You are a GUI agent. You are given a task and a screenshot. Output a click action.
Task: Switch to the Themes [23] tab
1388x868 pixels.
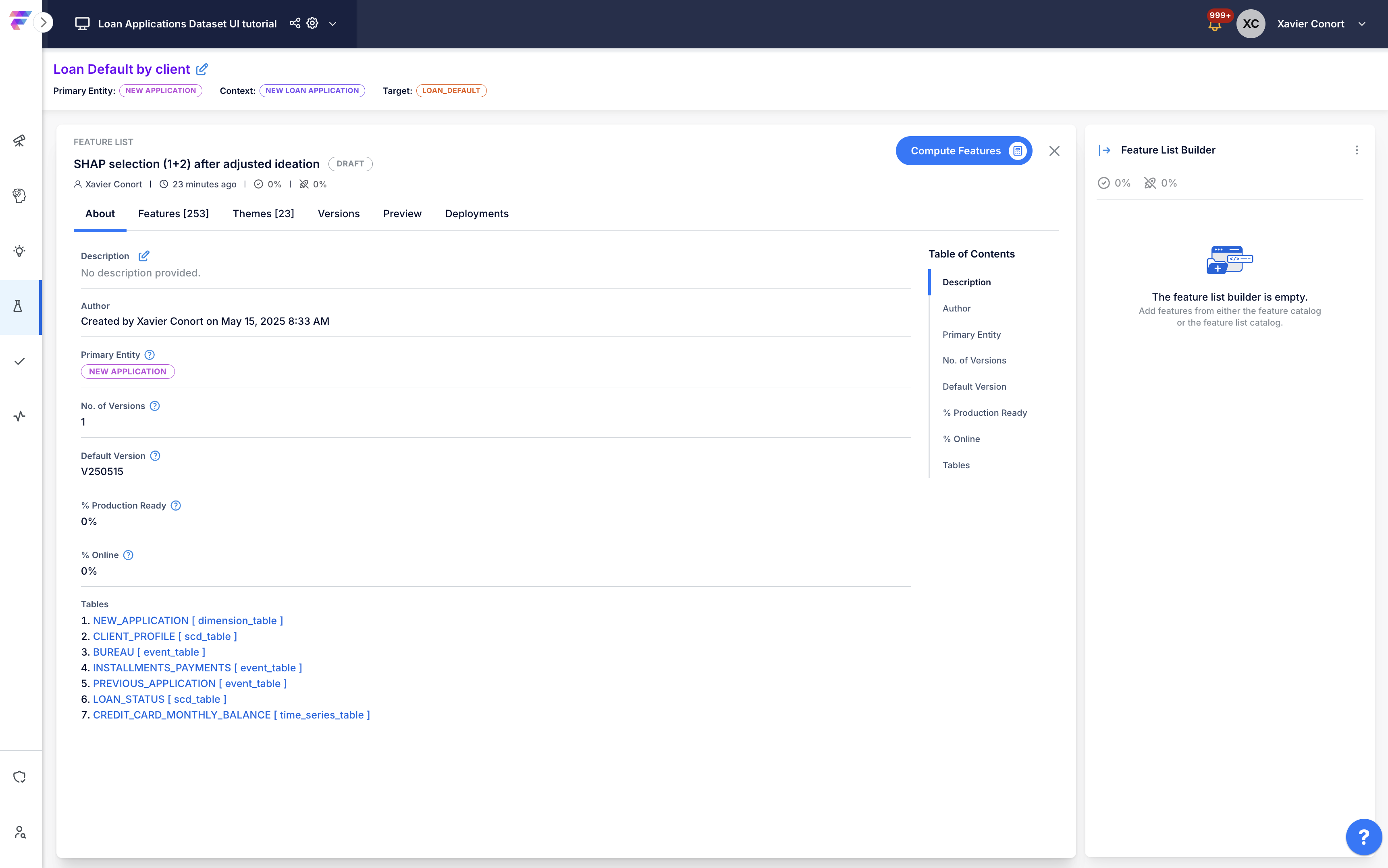pyautogui.click(x=264, y=214)
